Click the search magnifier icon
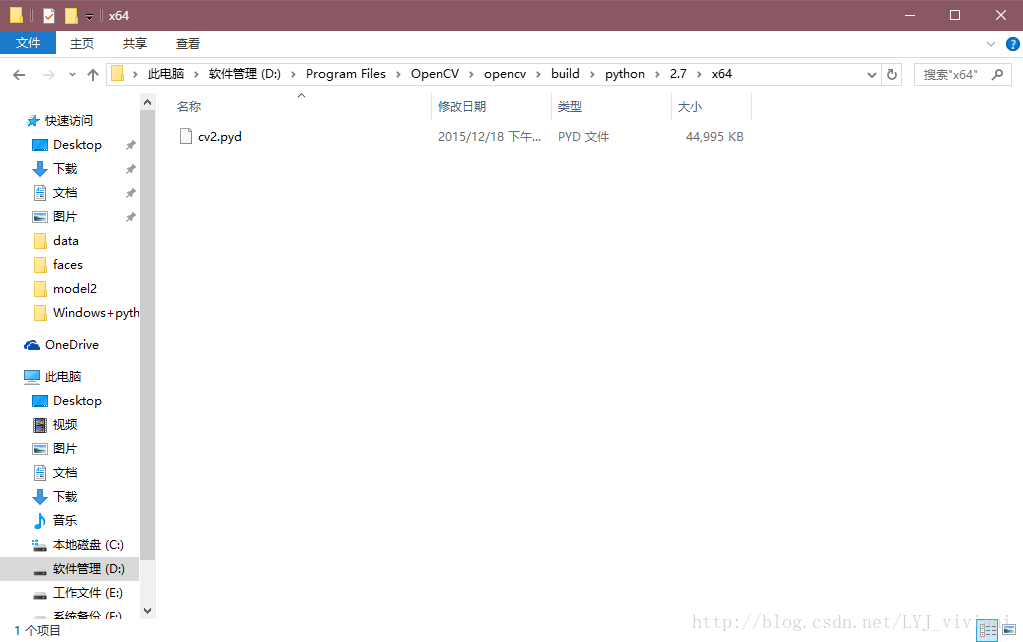1023x642 pixels. tap(998, 74)
